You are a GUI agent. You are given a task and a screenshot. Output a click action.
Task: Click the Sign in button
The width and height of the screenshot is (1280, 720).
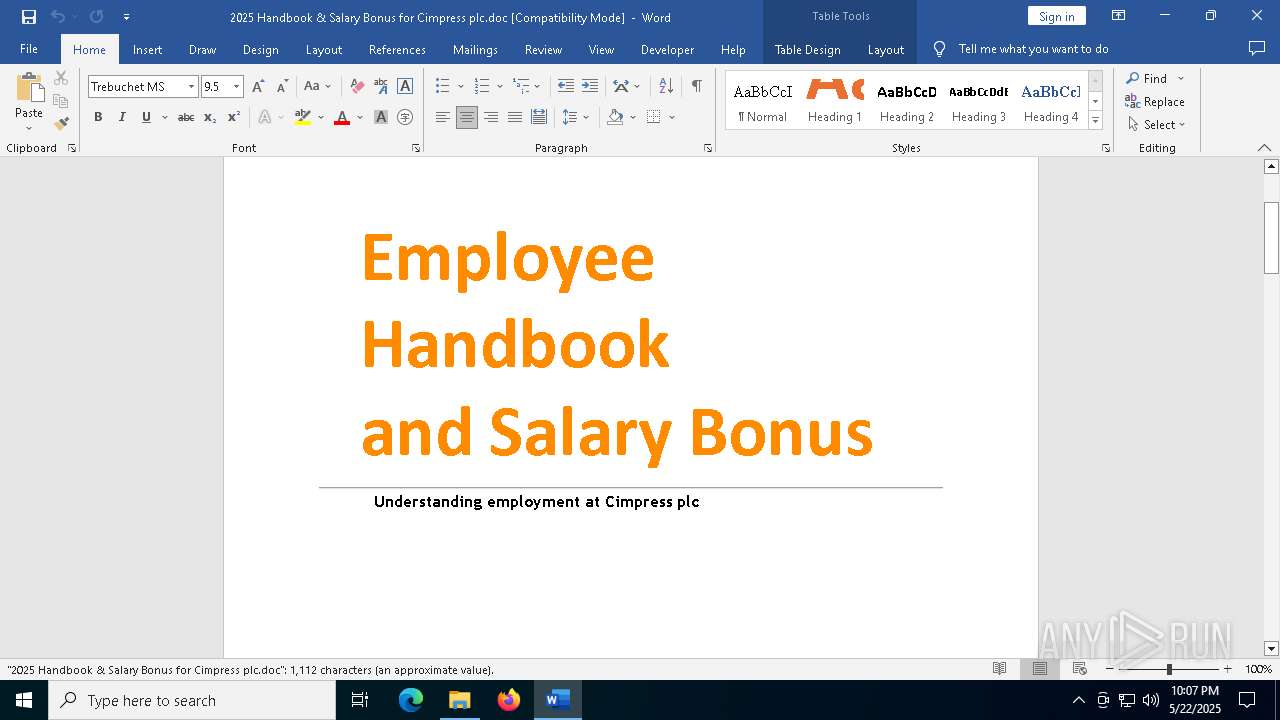(x=1056, y=16)
